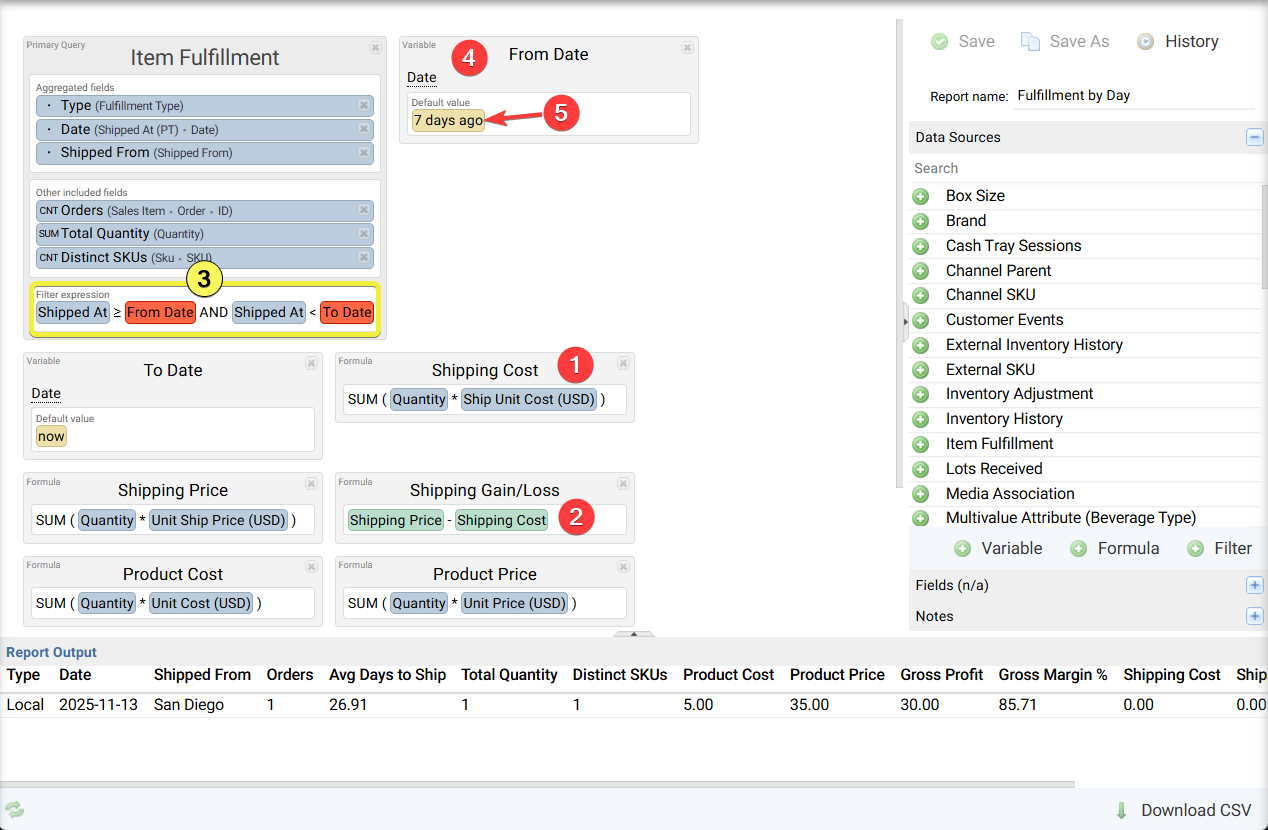Close the Shipping Cost formula box
1268x830 pixels.
point(623,363)
